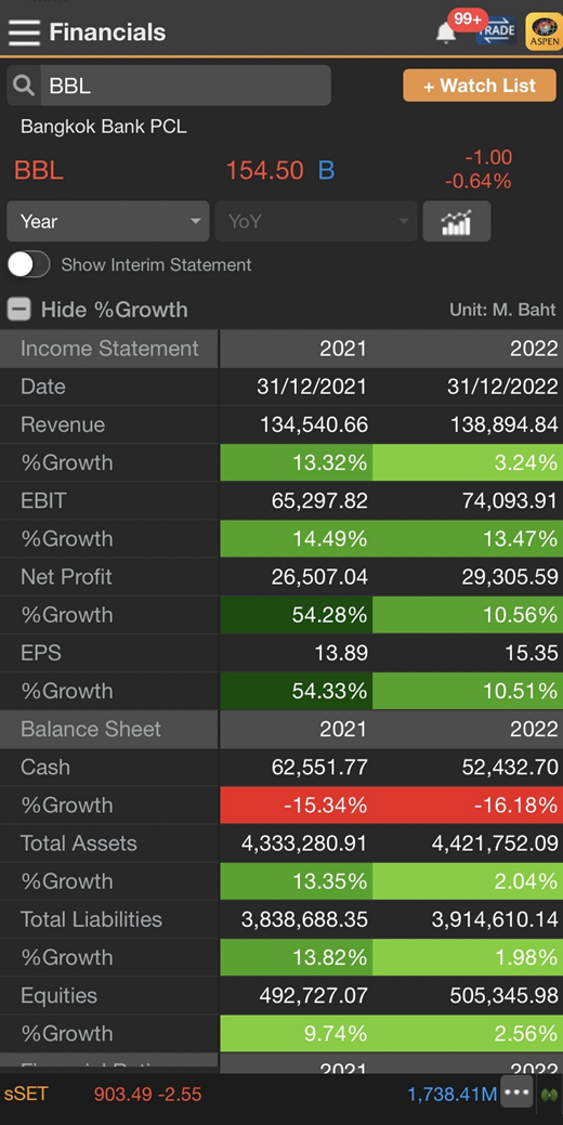Select the 13.32% revenue growth cell
The width and height of the screenshot is (563, 1125).
[x=295, y=463]
